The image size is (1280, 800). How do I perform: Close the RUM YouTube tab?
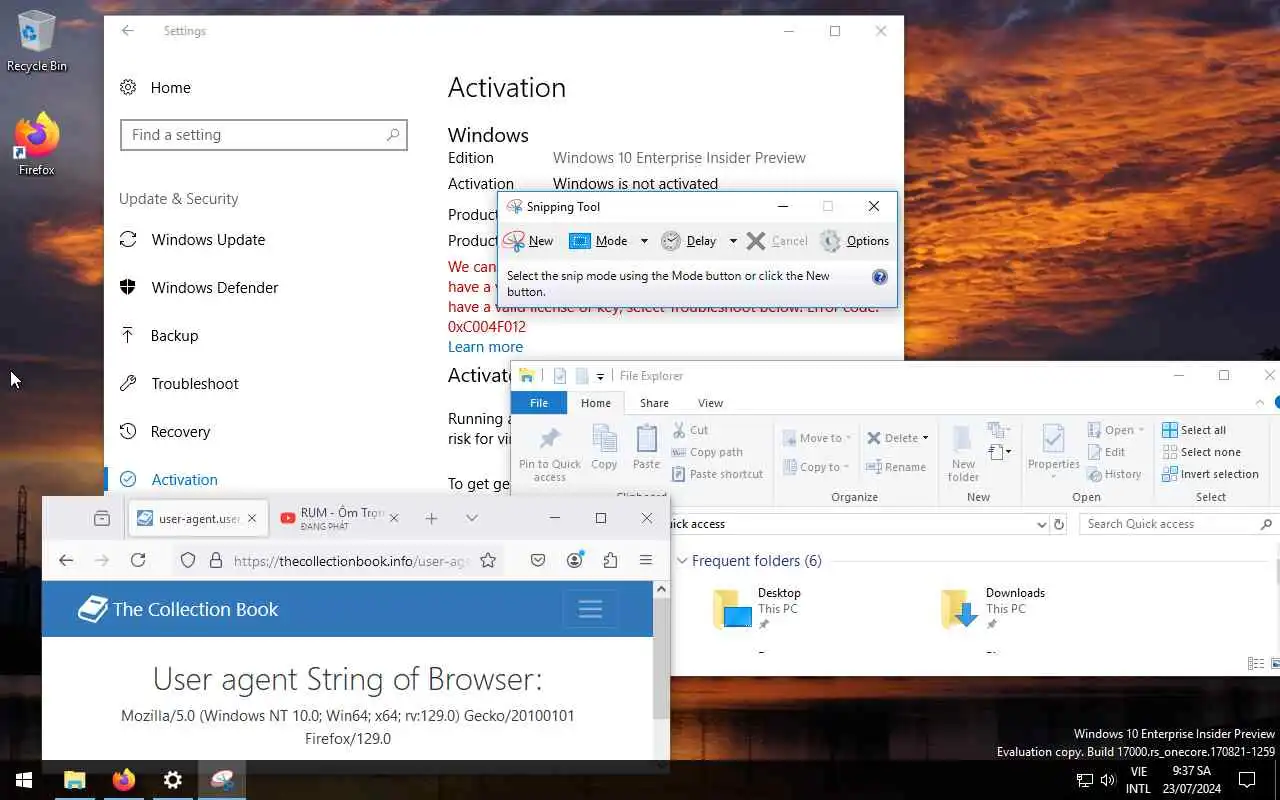point(393,518)
